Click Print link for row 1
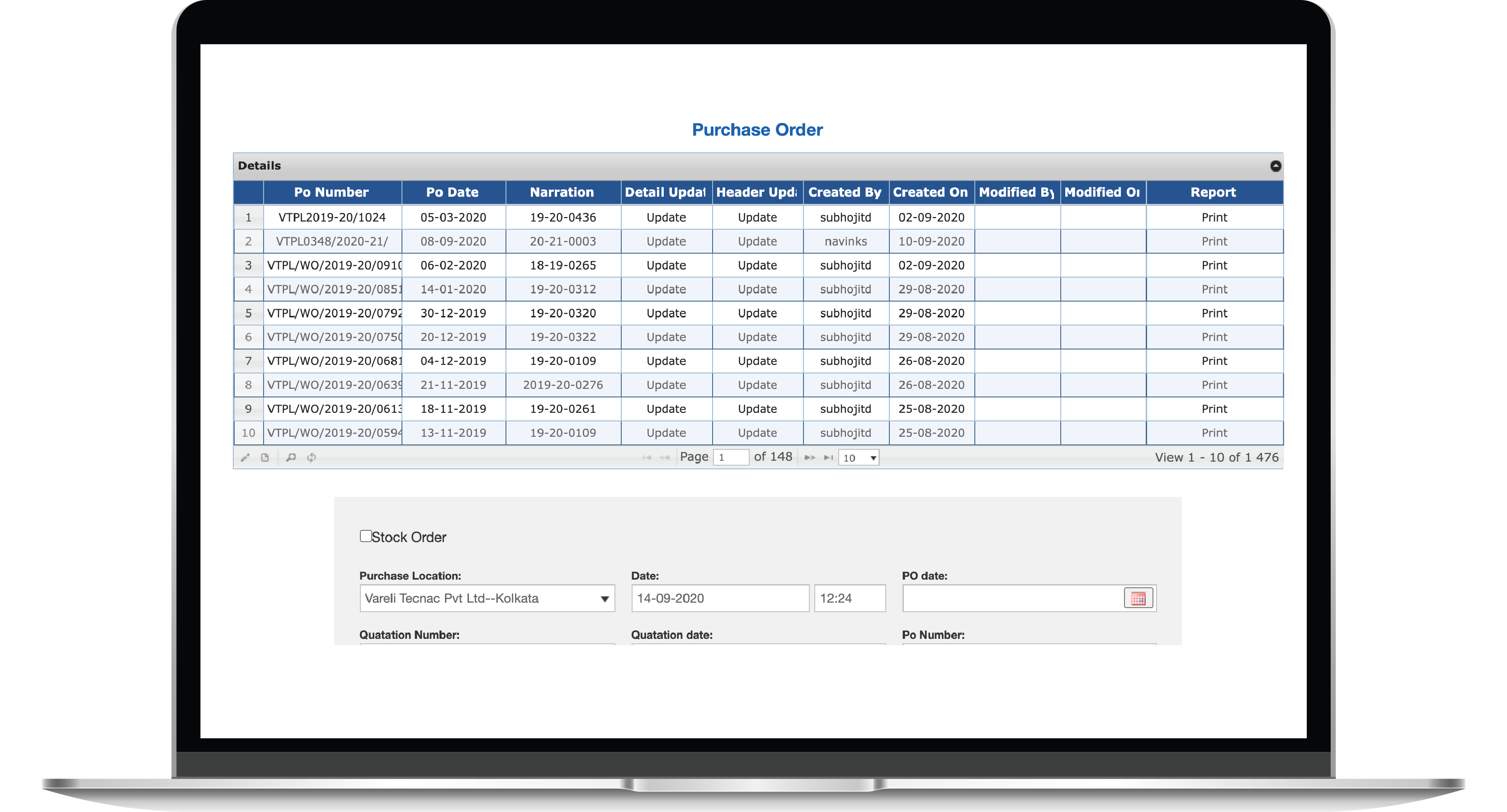This screenshot has width=1507, height=812. point(1214,217)
